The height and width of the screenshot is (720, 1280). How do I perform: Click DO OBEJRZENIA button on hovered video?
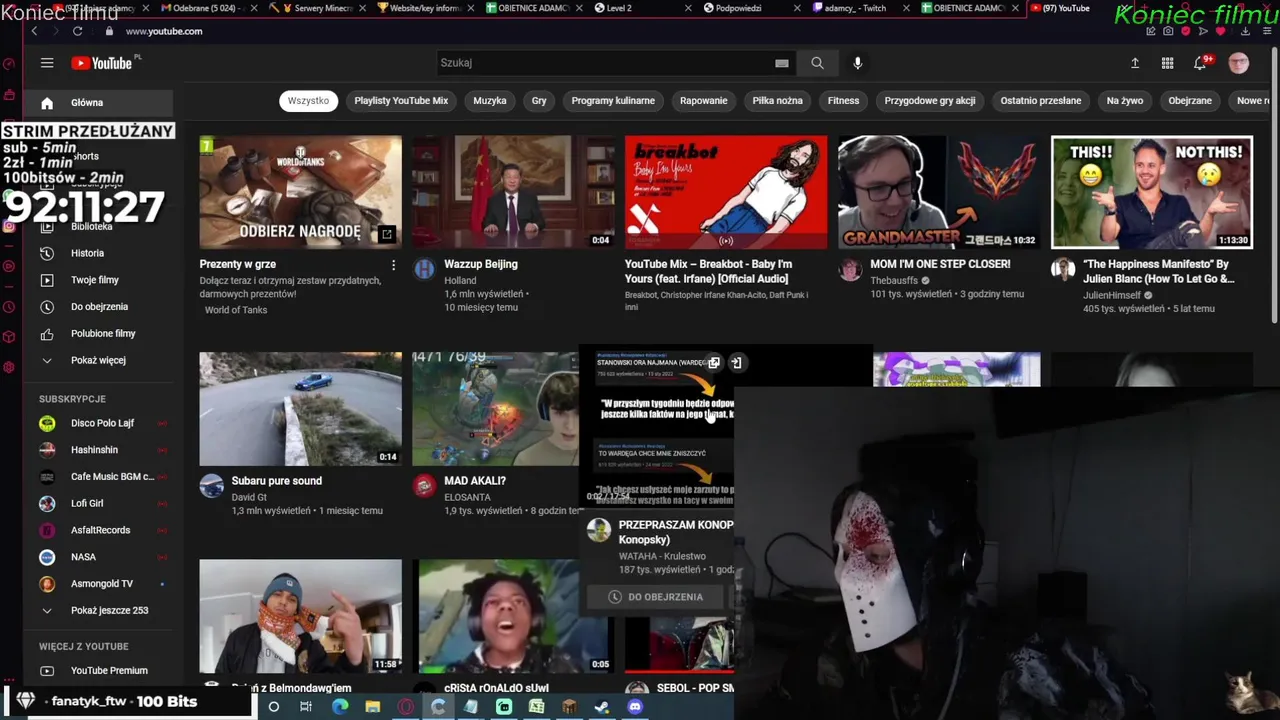(657, 597)
